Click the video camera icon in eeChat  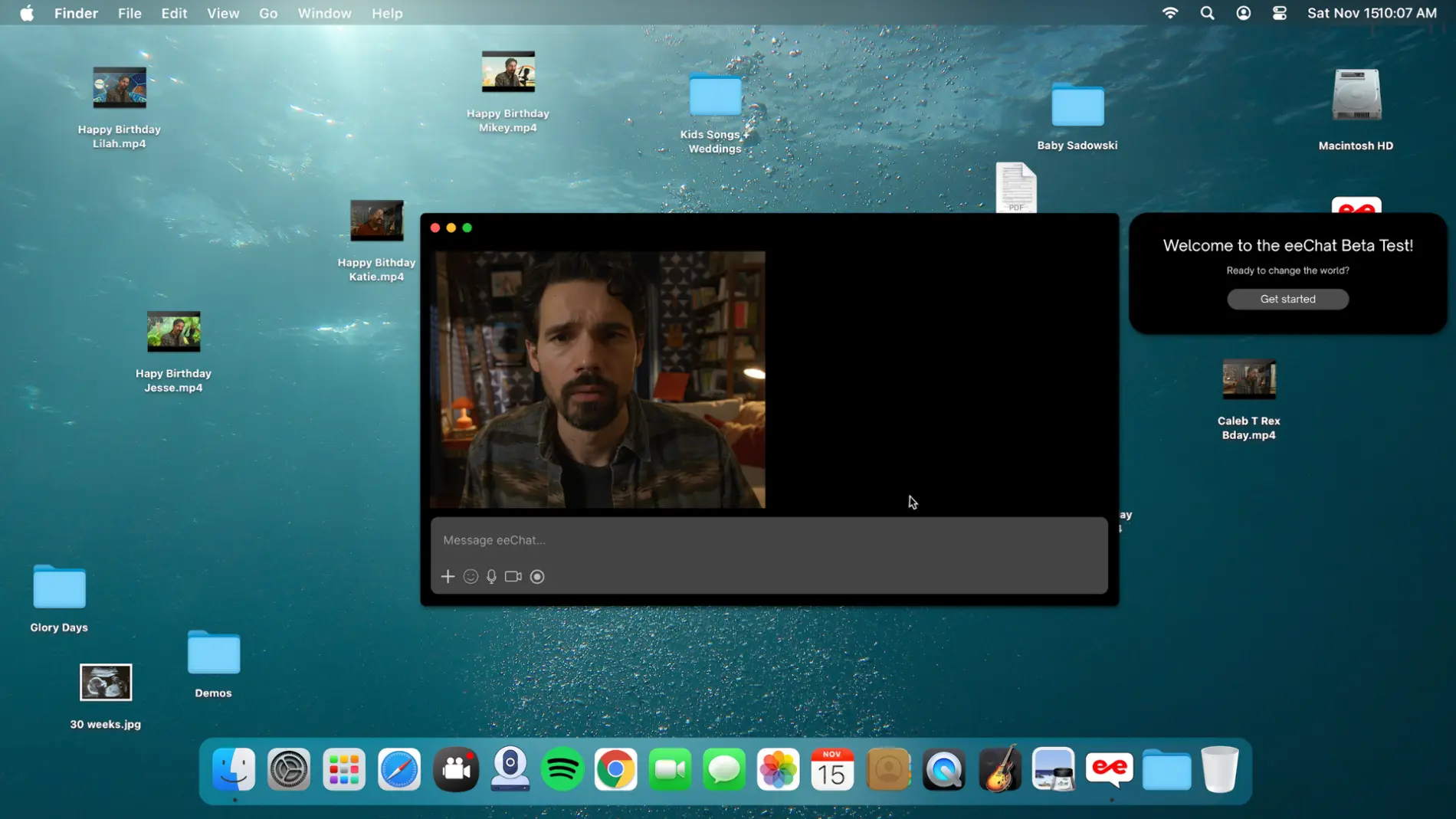coord(513,576)
